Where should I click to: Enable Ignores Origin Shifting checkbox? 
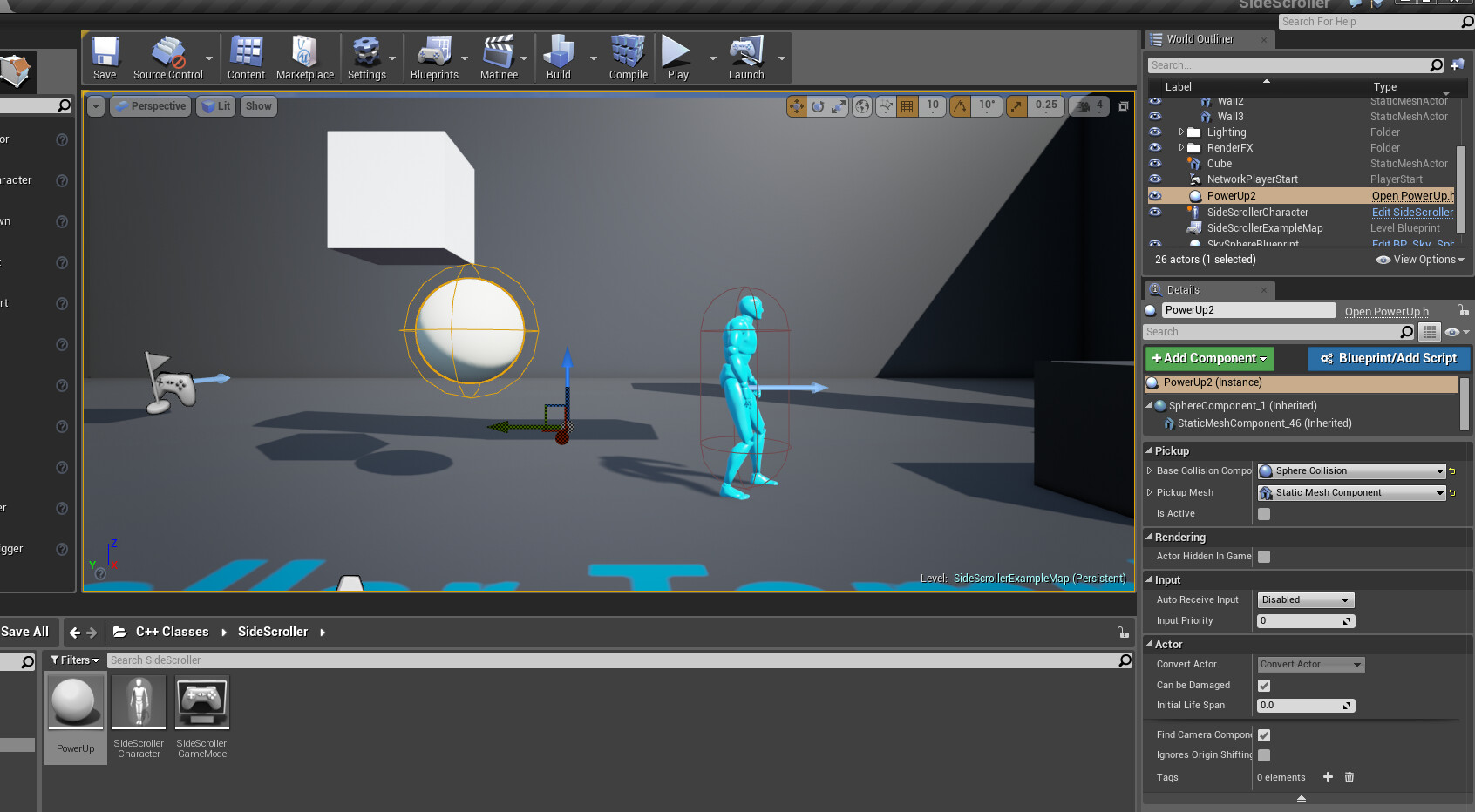(1264, 755)
